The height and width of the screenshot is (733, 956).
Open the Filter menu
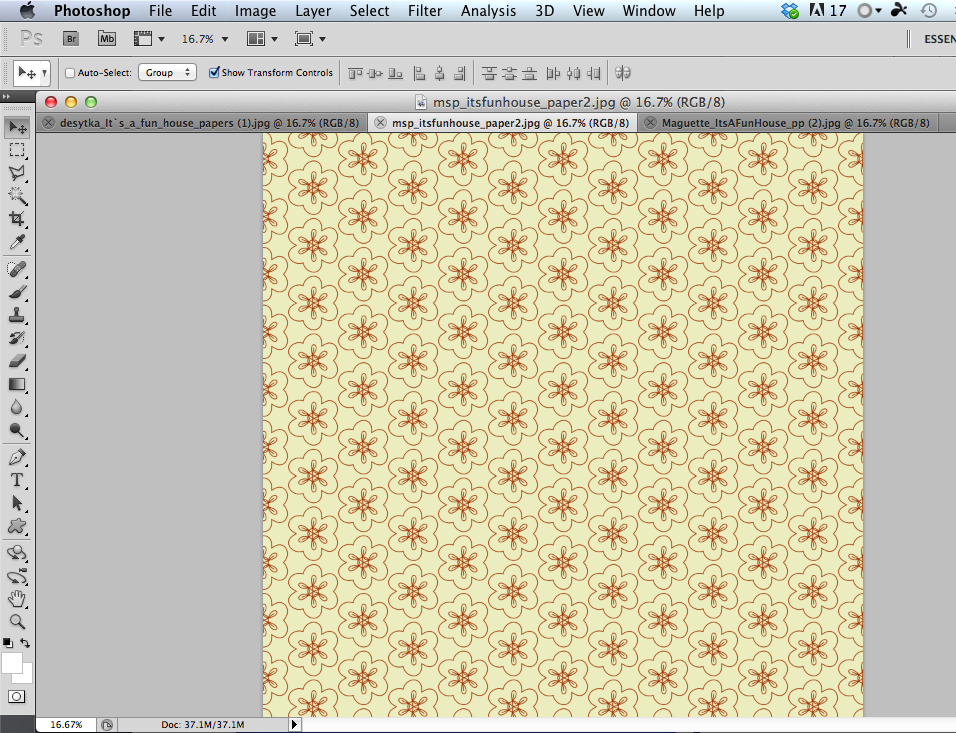425,11
